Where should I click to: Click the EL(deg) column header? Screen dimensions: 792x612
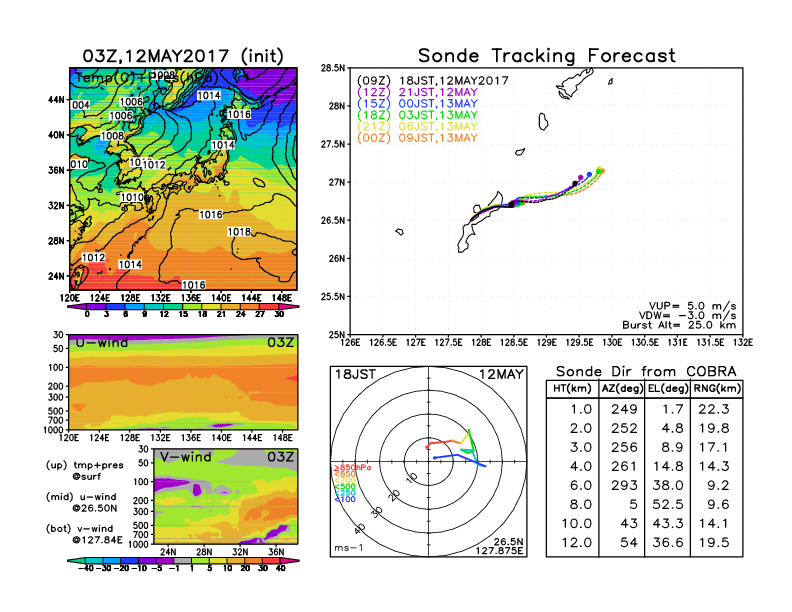tap(668, 389)
